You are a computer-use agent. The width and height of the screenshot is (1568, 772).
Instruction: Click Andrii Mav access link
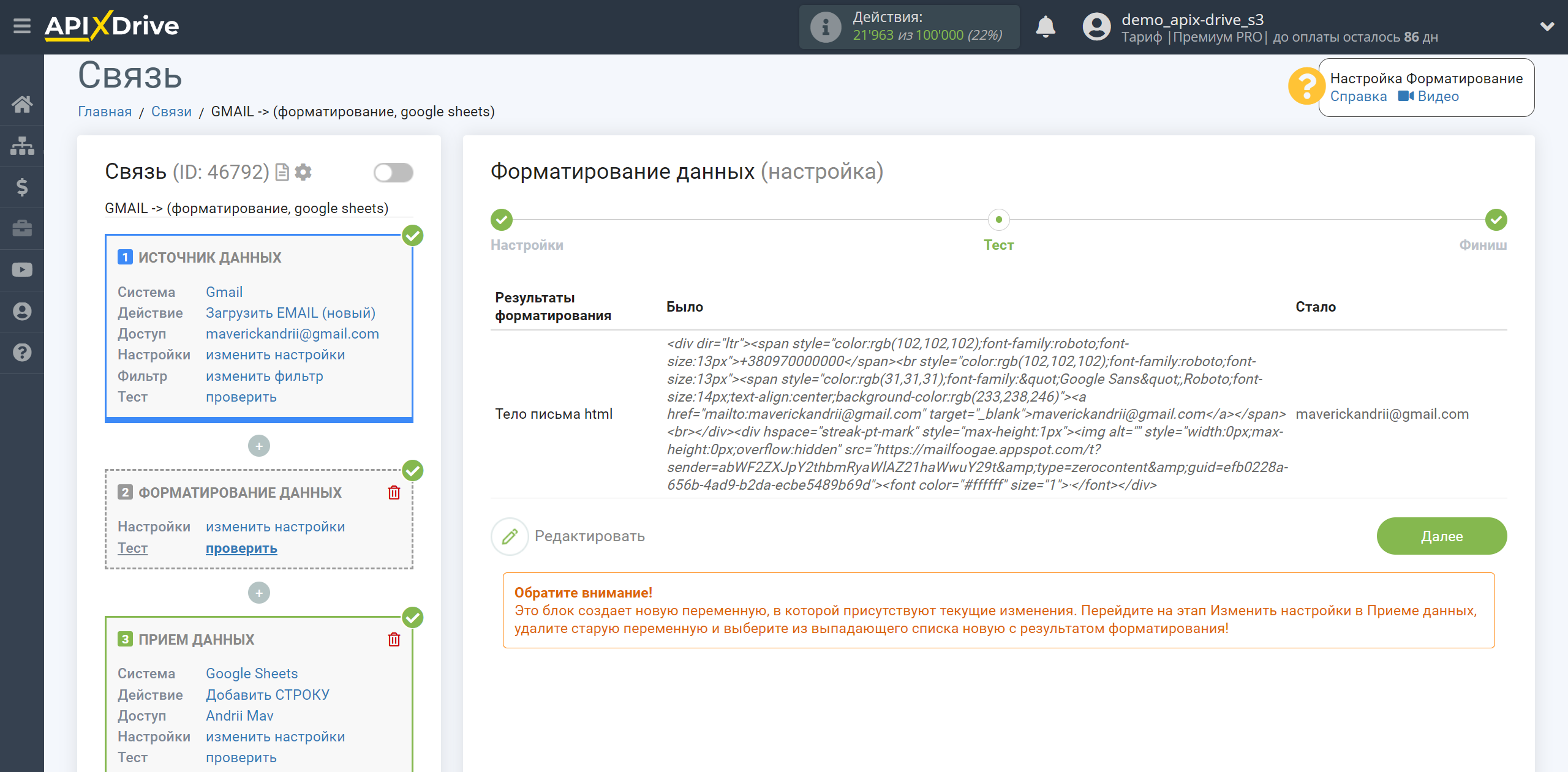tap(239, 716)
